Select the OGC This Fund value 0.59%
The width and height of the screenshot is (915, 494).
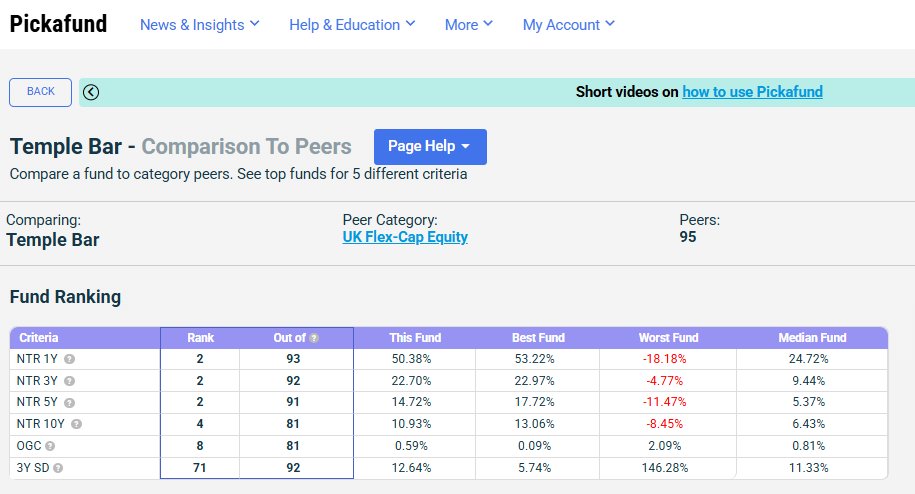click(x=411, y=446)
